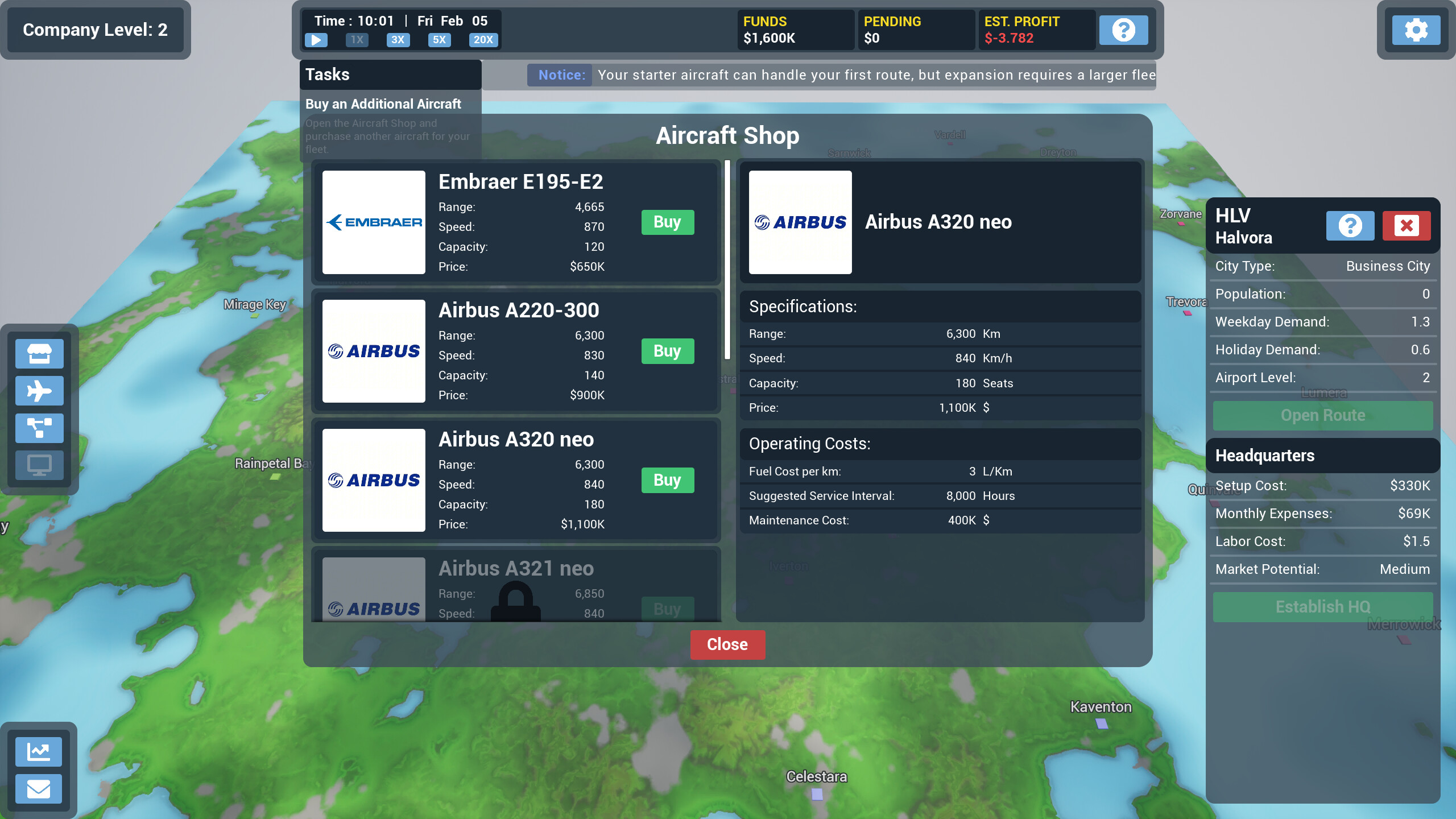This screenshot has width=1456, height=819.
Task: Click the Headquarters section header
Action: click(x=1323, y=456)
